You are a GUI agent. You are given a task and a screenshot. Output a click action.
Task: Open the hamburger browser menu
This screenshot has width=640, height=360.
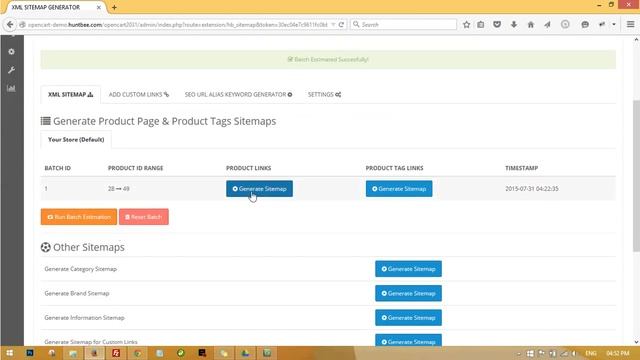630,24
